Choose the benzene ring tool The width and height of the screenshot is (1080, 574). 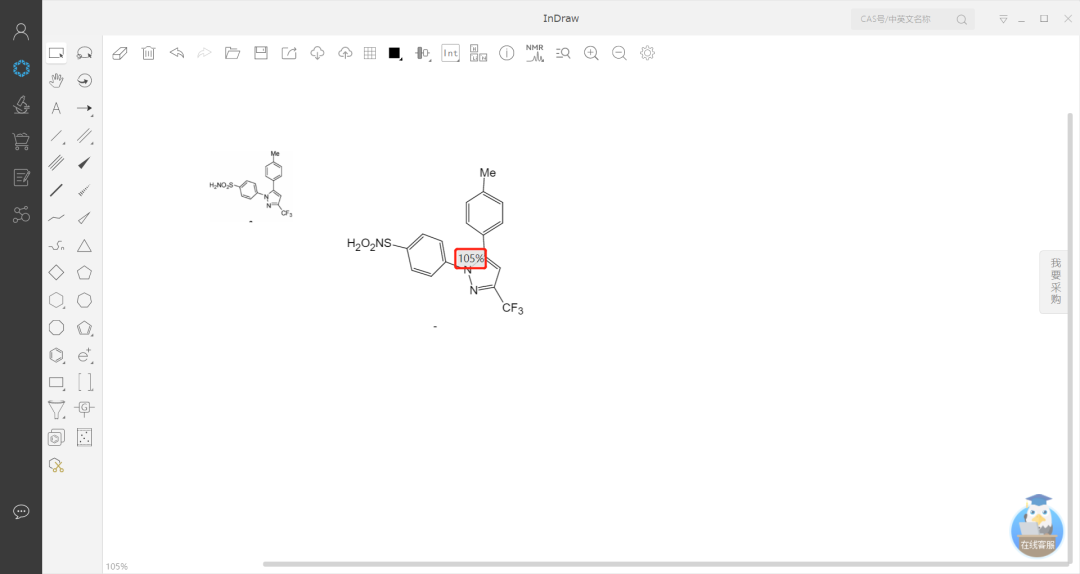(x=57, y=354)
